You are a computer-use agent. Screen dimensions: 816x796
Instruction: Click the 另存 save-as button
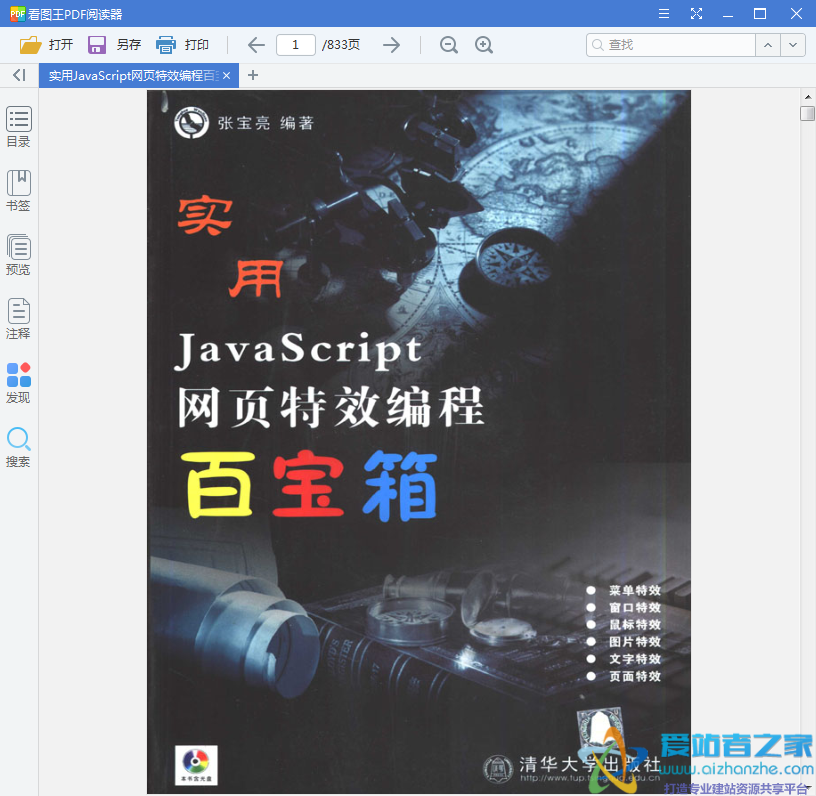pos(113,45)
